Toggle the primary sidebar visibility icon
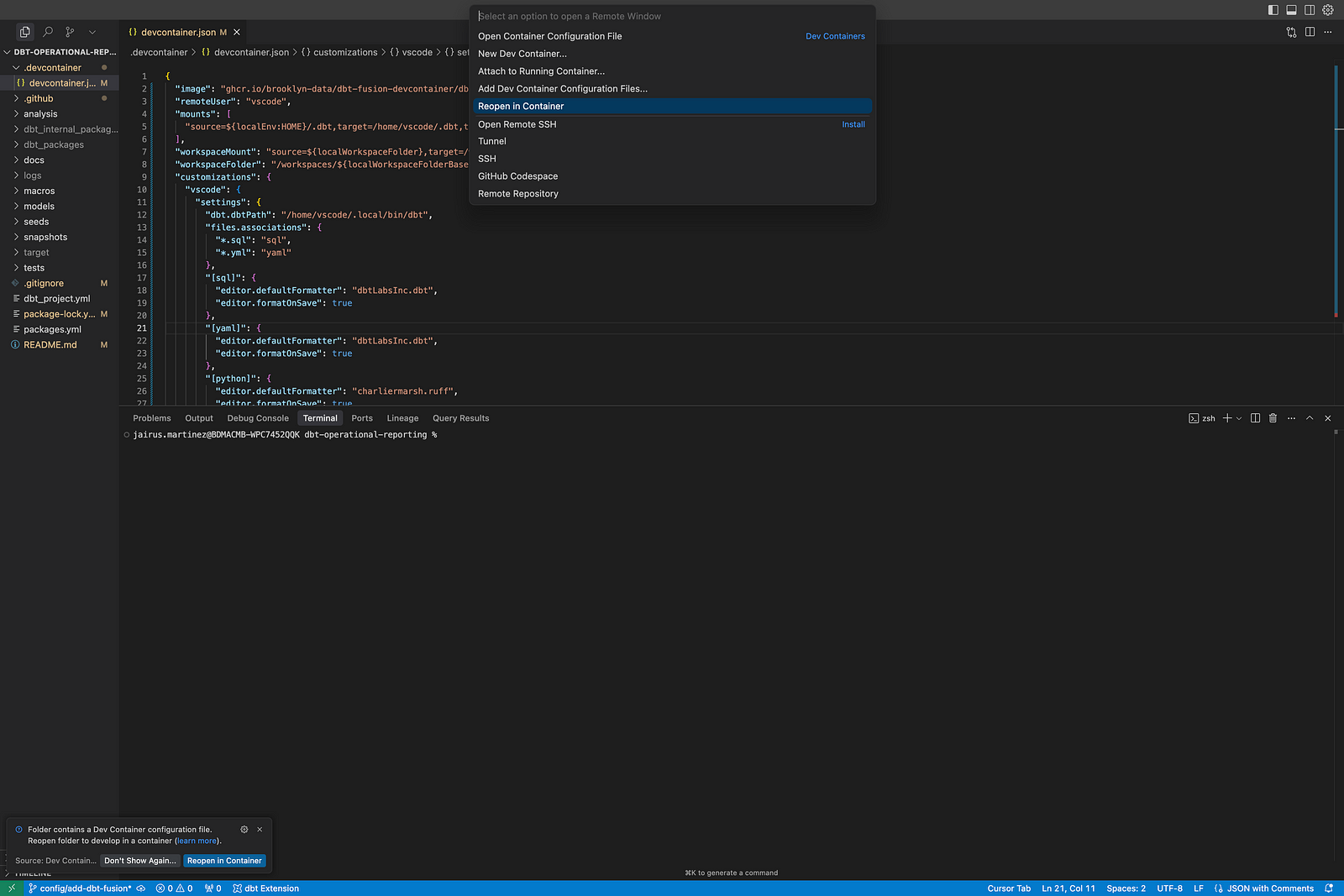1344x896 pixels. tap(1272, 9)
